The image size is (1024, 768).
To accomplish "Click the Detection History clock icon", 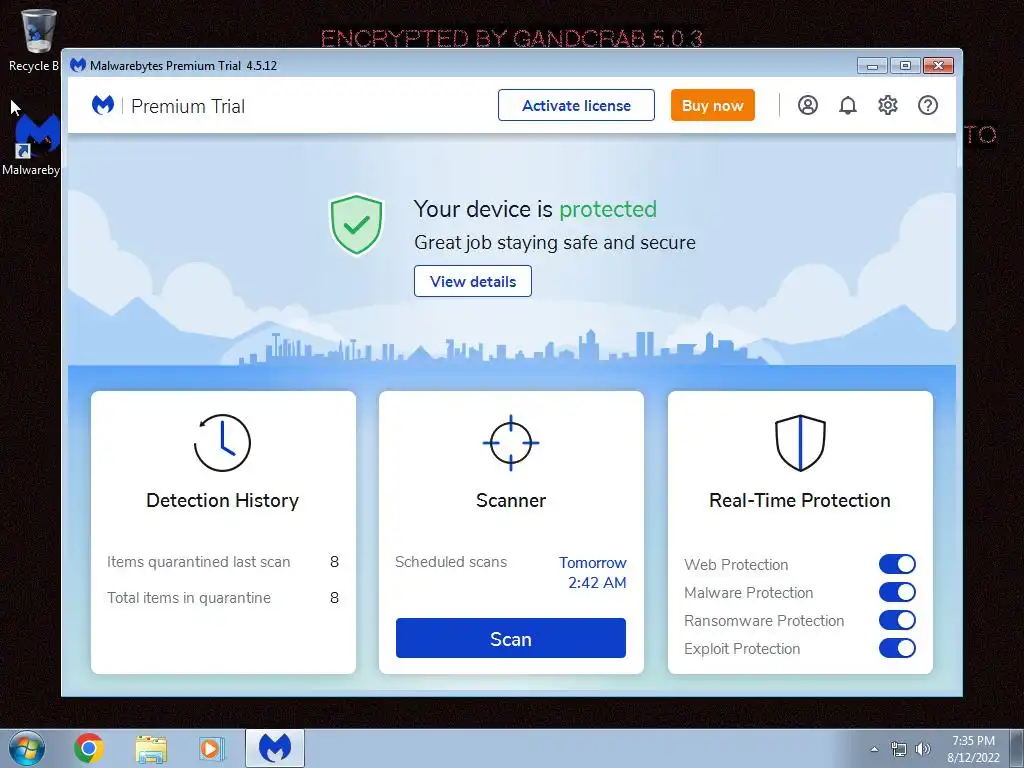I will [x=223, y=443].
